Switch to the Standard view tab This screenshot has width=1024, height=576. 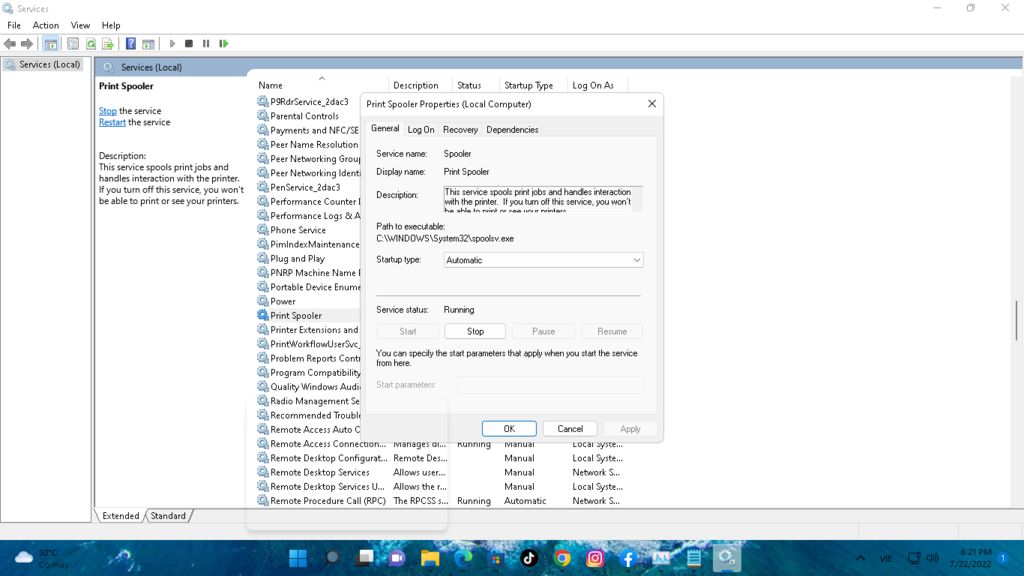coord(168,516)
